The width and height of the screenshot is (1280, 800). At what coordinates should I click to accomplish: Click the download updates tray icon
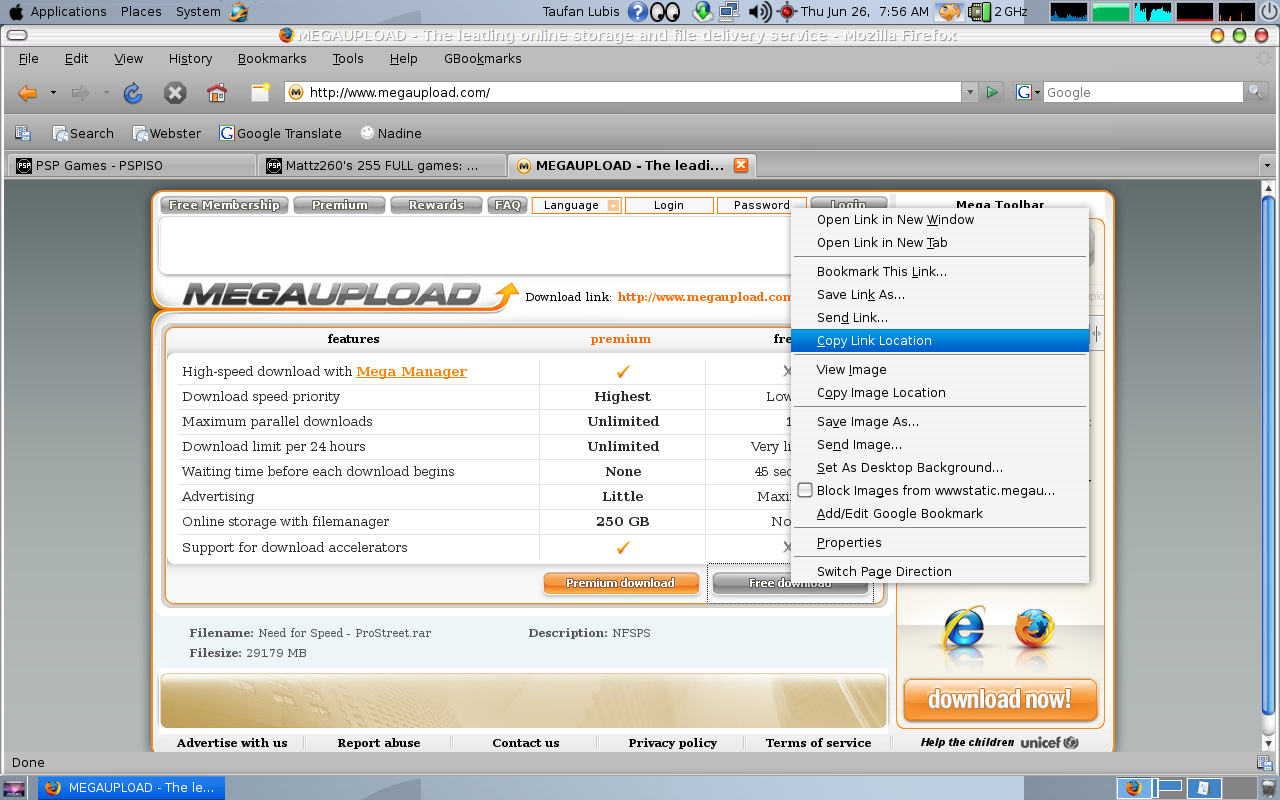[703, 12]
